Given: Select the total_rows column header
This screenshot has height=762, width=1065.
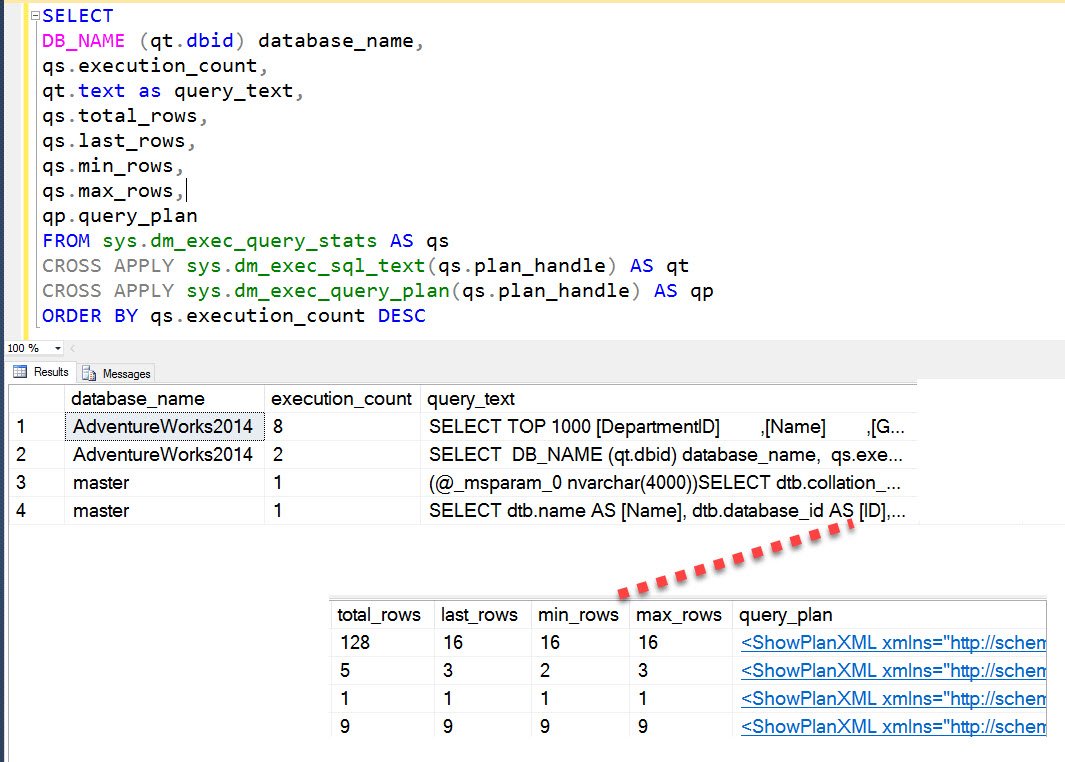Looking at the screenshot, I should coord(382,615).
